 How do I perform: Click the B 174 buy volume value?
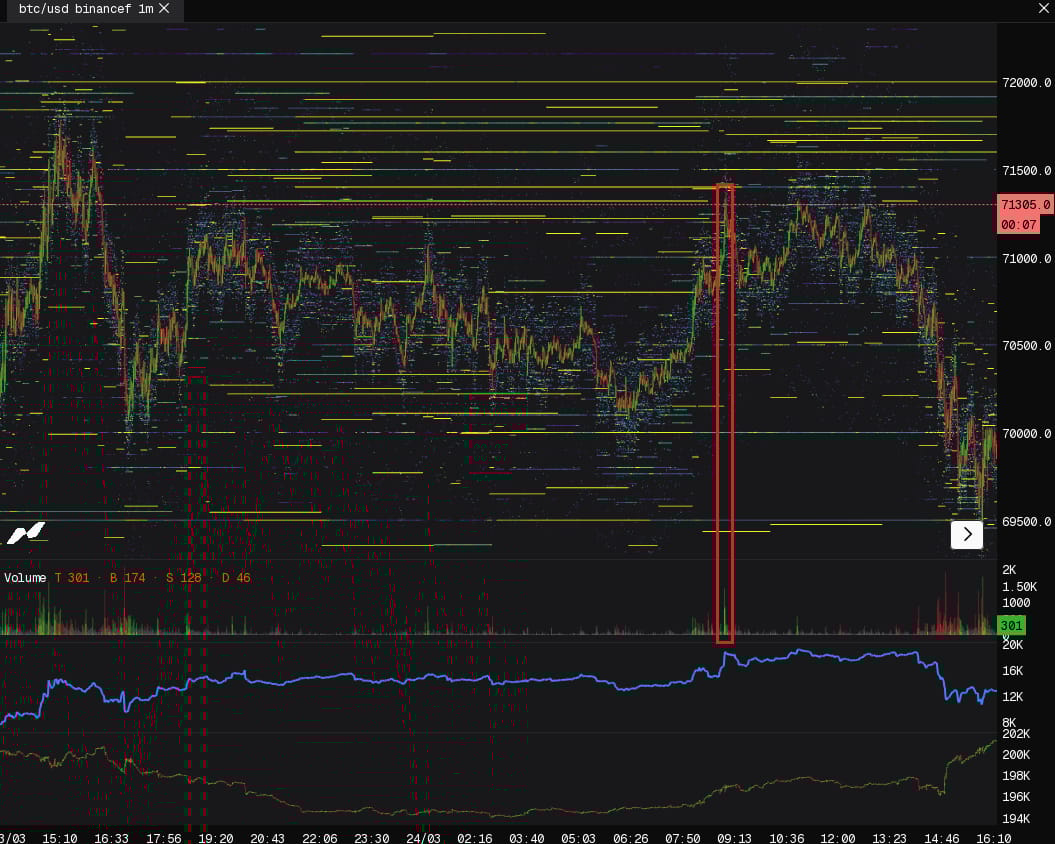pyautogui.click(x=127, y=577)
